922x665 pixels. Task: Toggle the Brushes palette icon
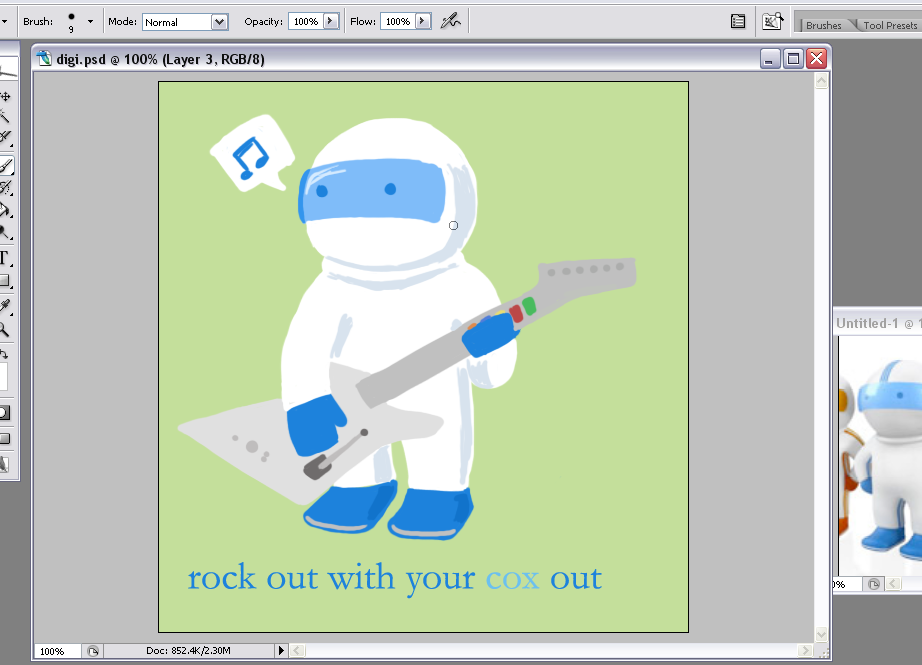[x=738, y=22]
